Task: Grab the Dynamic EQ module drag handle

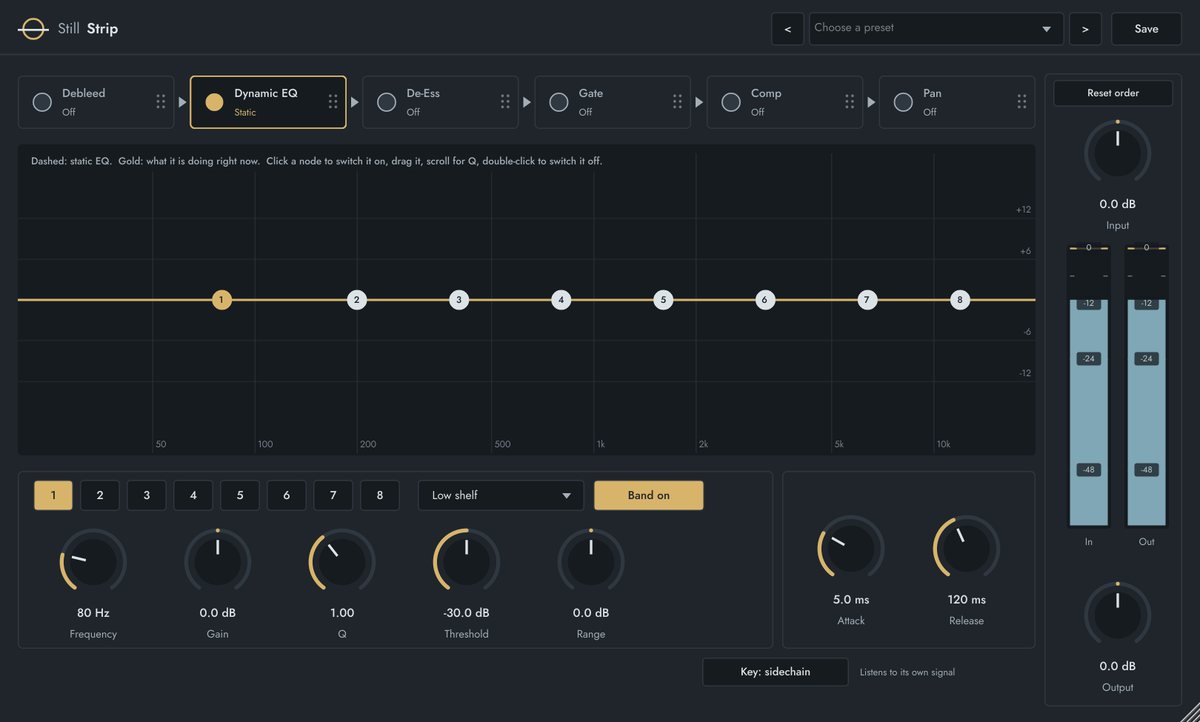Action: 333,102
